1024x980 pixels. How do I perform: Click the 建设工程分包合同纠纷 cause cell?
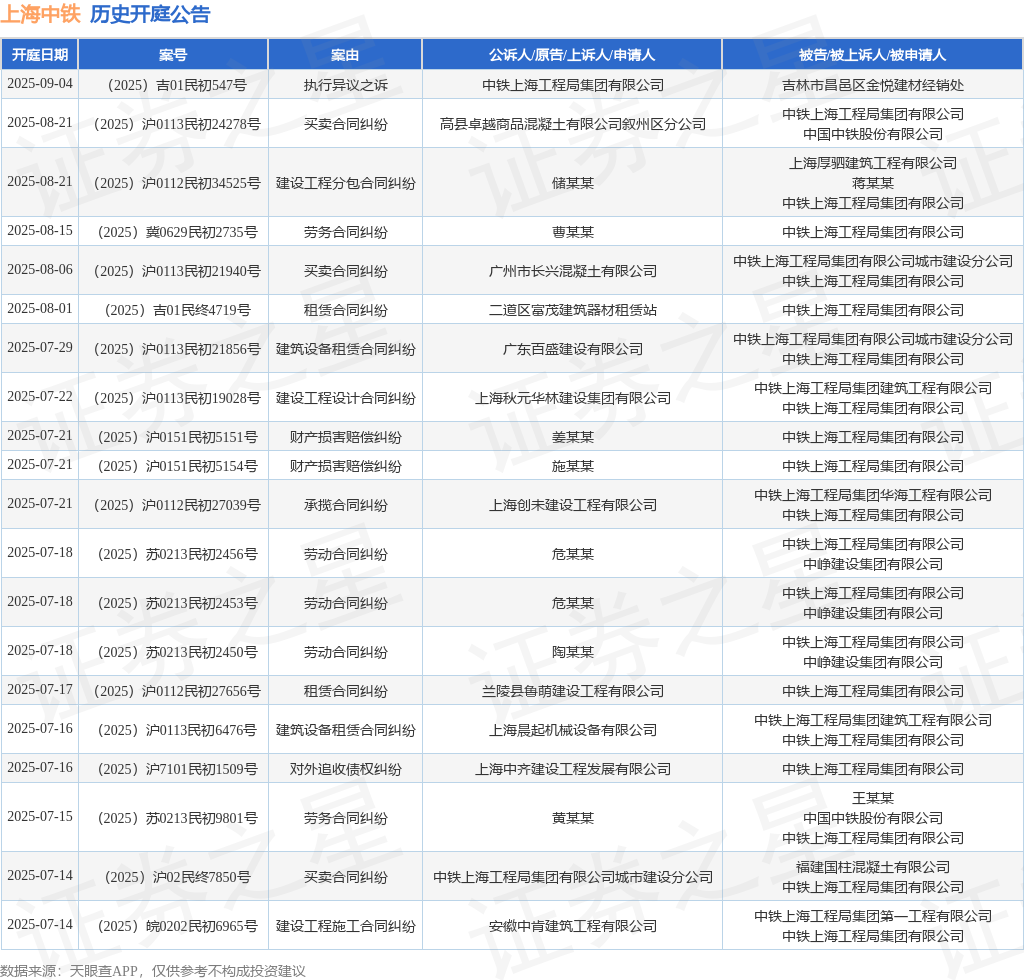pyautogui.click(x=345, y=183)
